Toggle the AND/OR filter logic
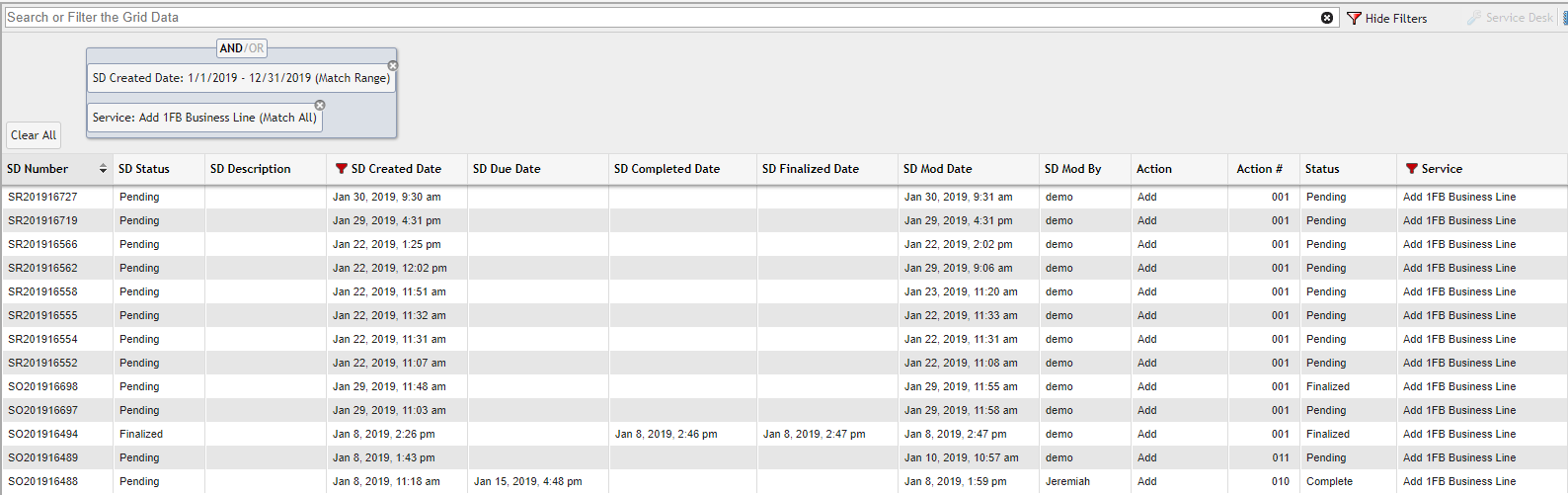 (x=242, y=48)
